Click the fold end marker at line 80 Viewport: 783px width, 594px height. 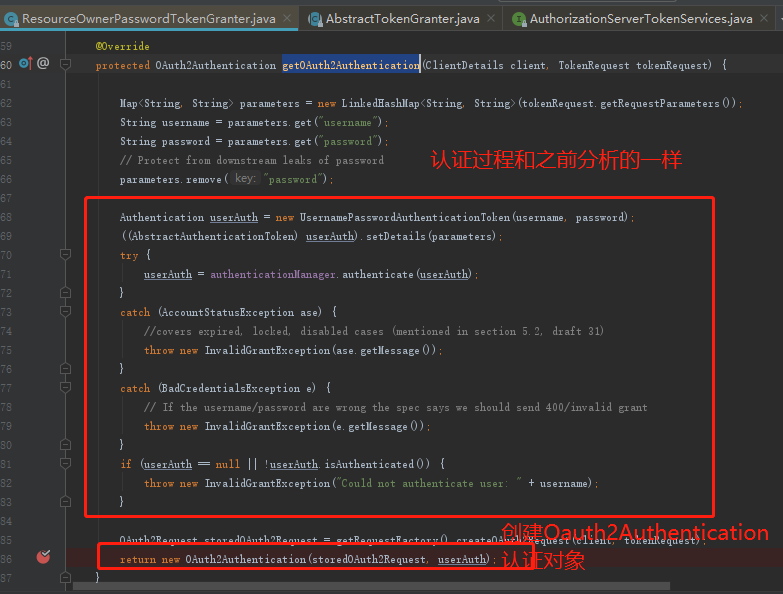(x=65, y=445)
